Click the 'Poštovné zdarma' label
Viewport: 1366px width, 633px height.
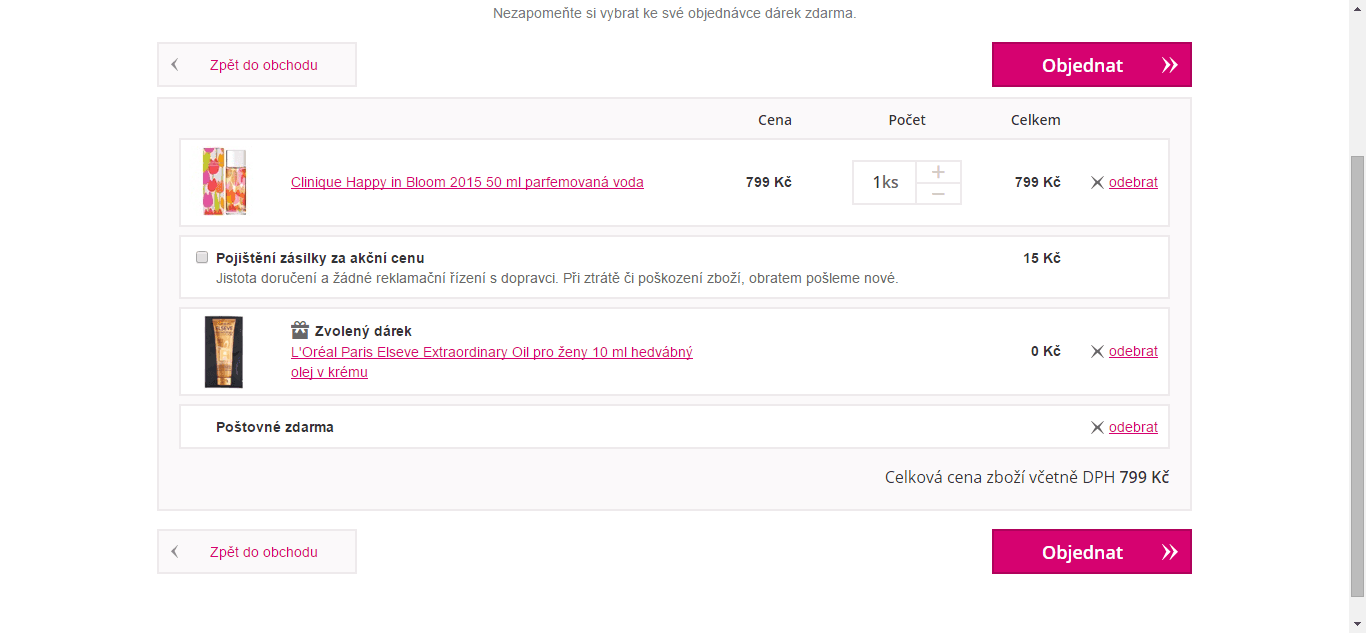[275, 427]
